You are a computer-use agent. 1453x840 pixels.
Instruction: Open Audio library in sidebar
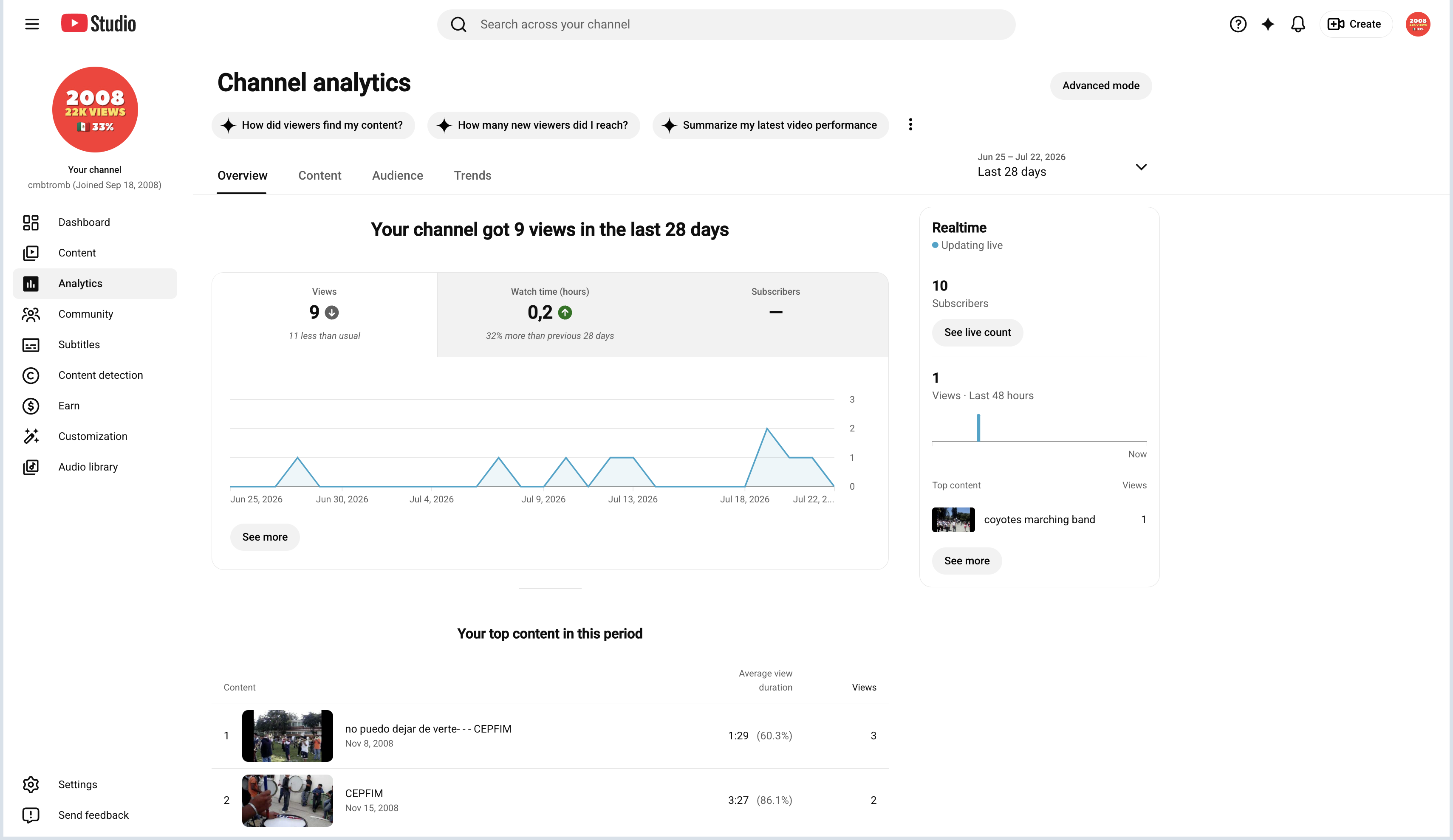coord(95,467)
